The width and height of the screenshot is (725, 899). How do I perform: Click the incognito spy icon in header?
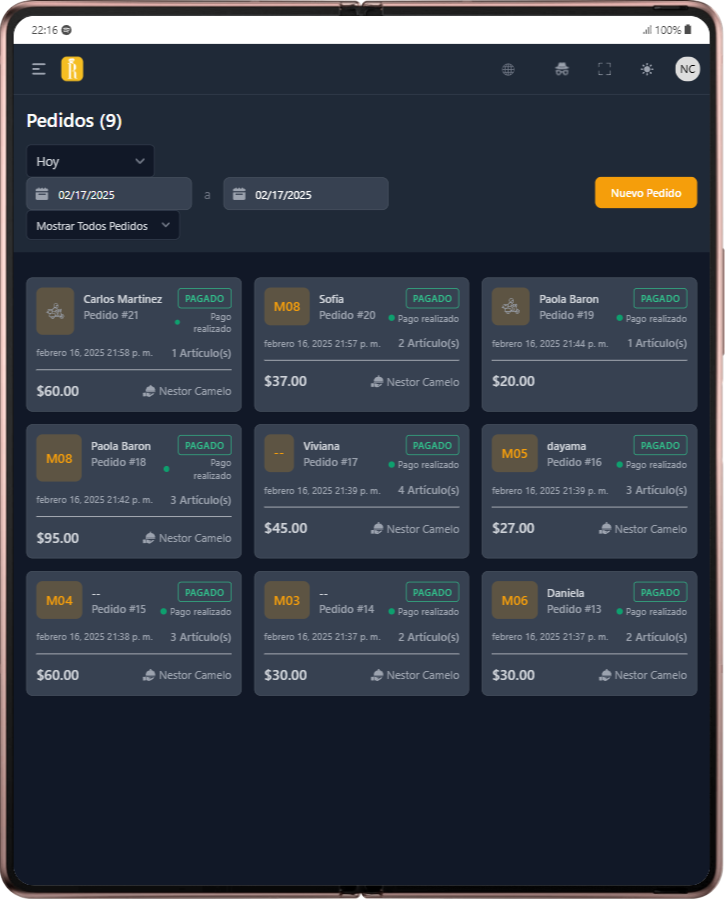pyautogui.click(x=562, y=69)
